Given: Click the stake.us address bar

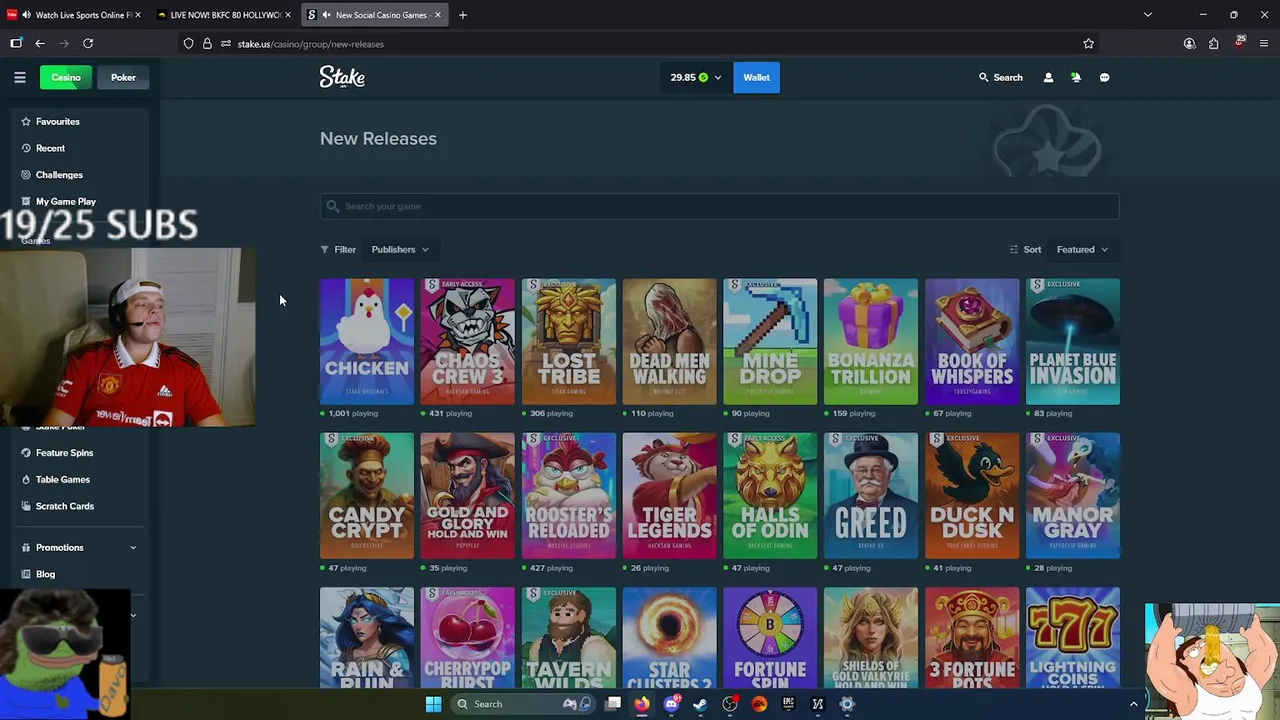Looking at the screenshot, I should coord(640,44).
